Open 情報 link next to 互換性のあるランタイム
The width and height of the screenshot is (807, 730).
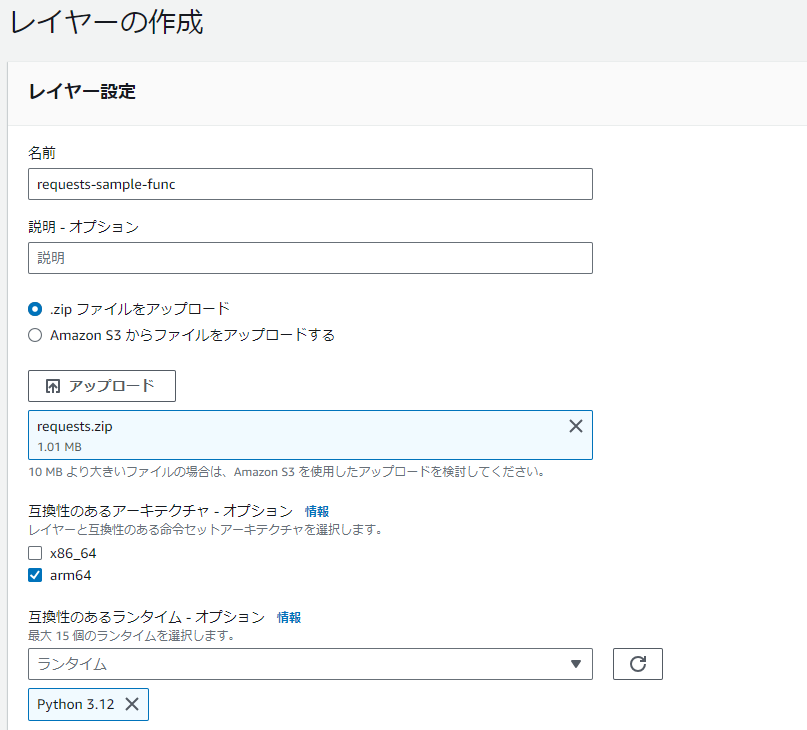point(289,617)
